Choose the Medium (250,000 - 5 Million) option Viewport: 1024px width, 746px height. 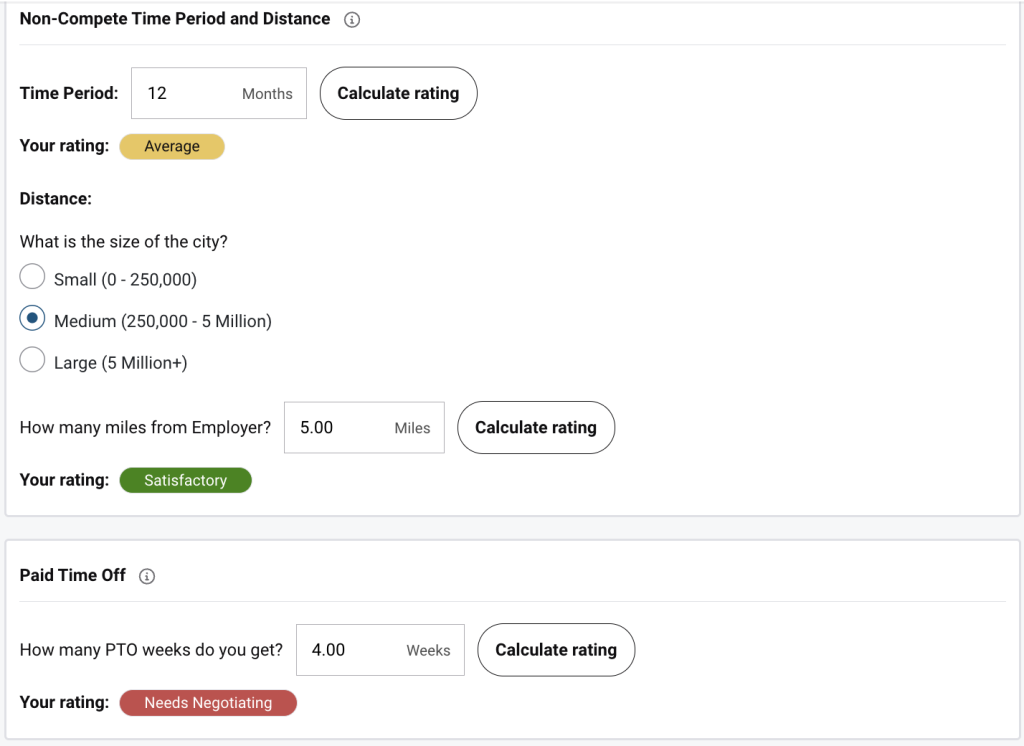coord(33,320)
